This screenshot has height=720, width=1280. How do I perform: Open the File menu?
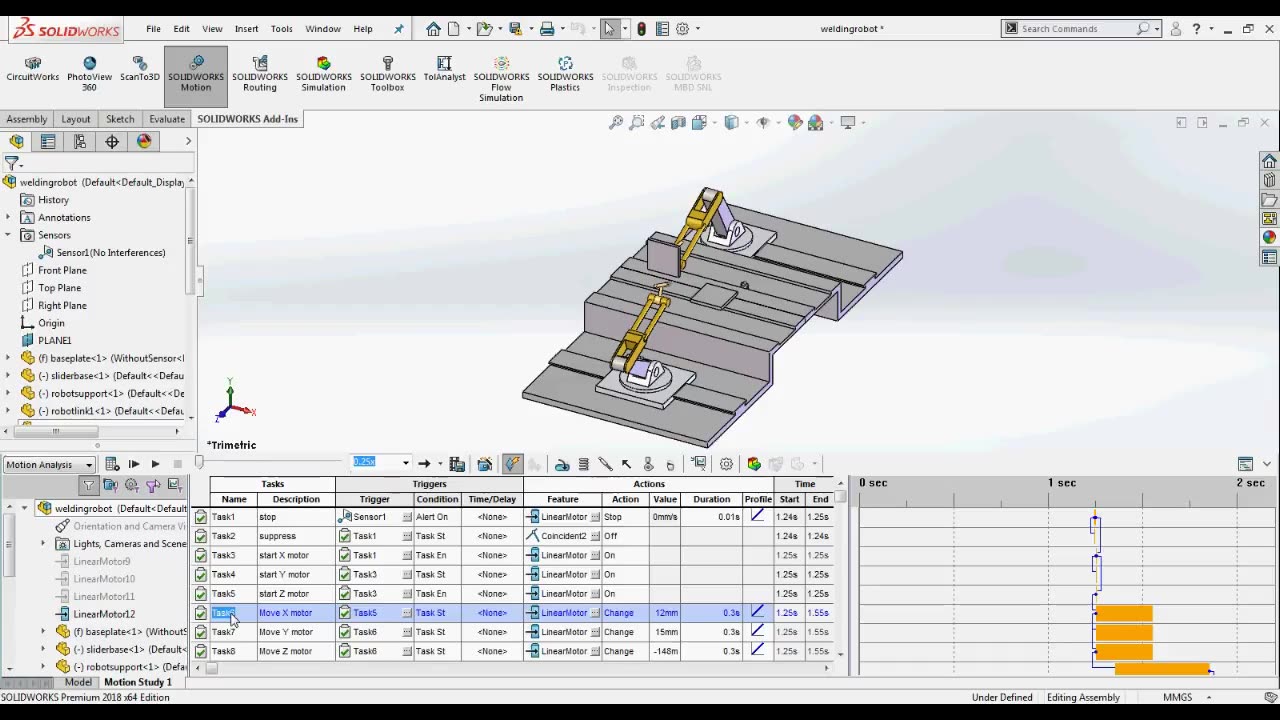coord(153,29)
